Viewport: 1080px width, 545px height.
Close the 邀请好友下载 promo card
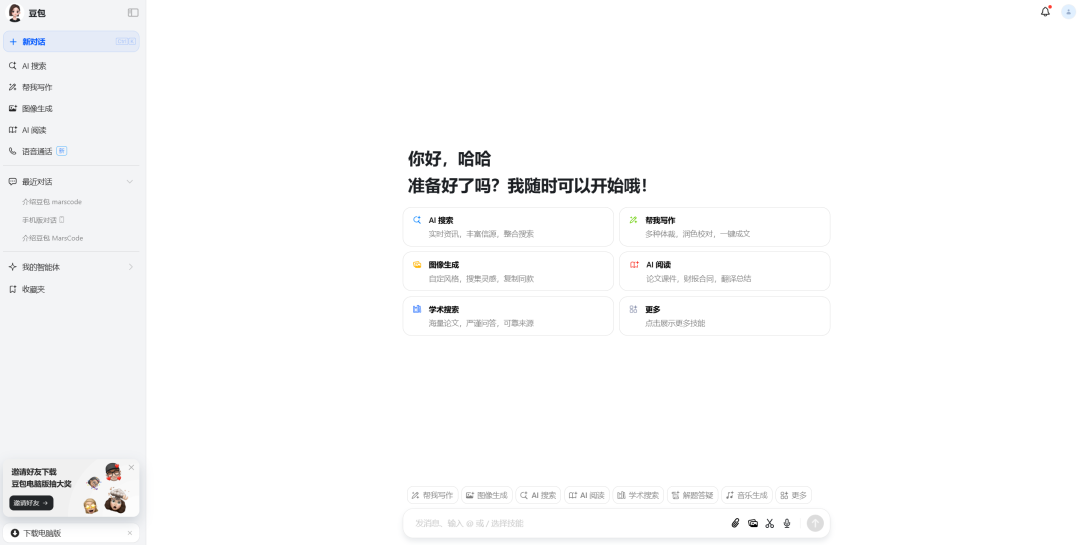[x=132, y=468]
